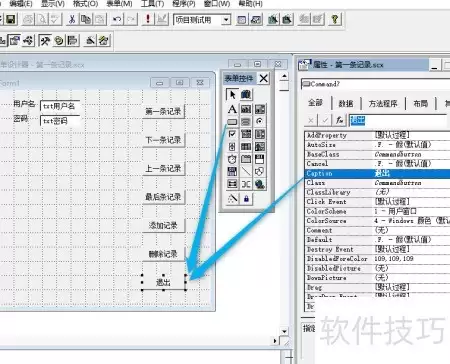Open the 窗口(W) menu
450x364 pixels.
[217, 4]
